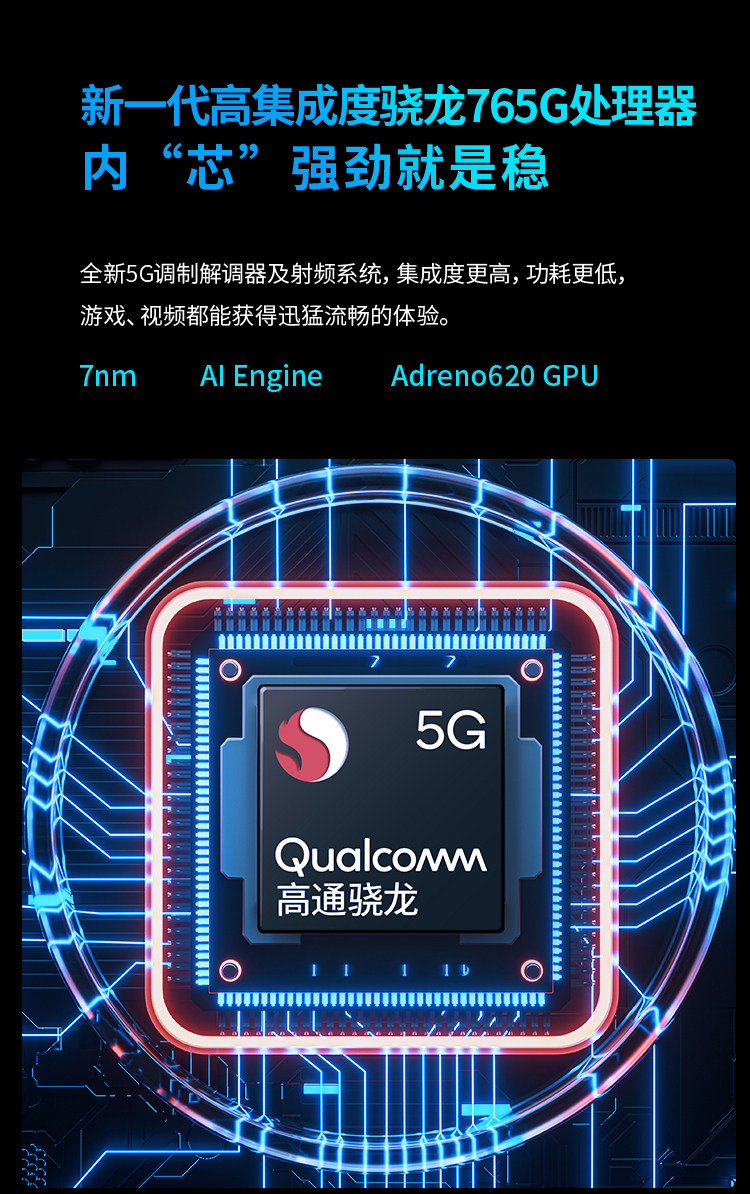Viewport: 750px width, 1194px height.
Task: Click the blue pin row above the chip
Action: point(381,642)
